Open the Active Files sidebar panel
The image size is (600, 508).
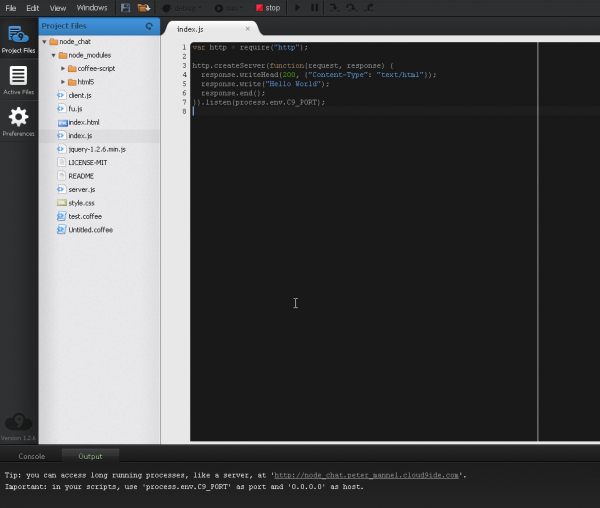point(18,80)
